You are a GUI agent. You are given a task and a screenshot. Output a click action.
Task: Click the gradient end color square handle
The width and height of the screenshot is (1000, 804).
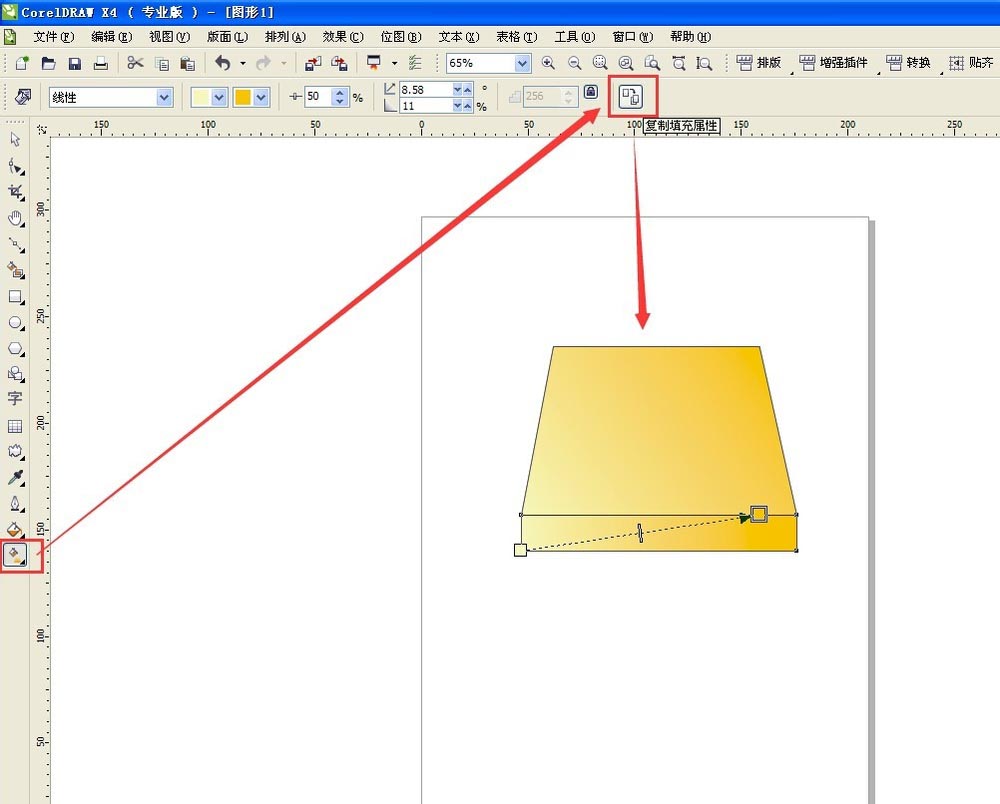pyautogui.click(x=759, y=514)
